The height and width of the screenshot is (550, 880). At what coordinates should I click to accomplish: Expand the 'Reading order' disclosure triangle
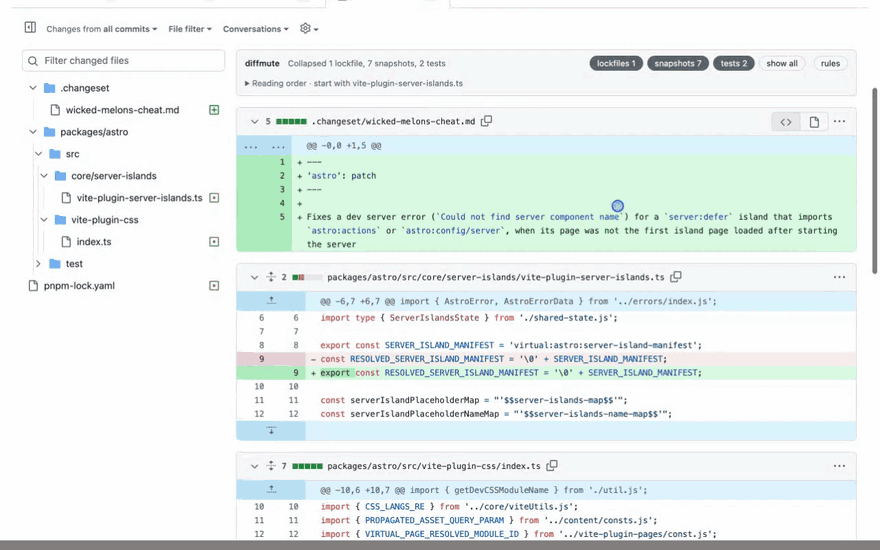click(247, 83)
